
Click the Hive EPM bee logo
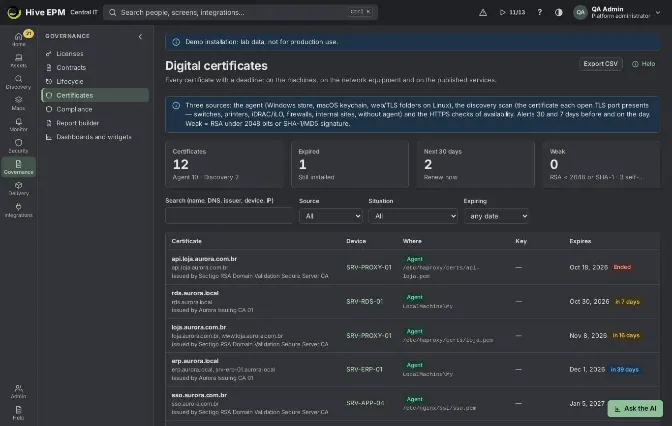(14, 12)
